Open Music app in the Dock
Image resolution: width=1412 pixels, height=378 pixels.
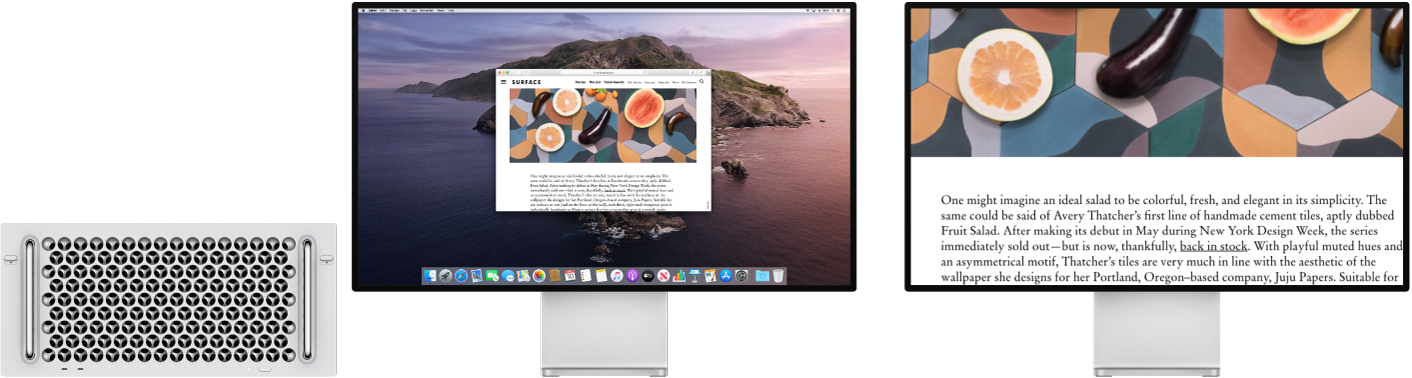617,276
